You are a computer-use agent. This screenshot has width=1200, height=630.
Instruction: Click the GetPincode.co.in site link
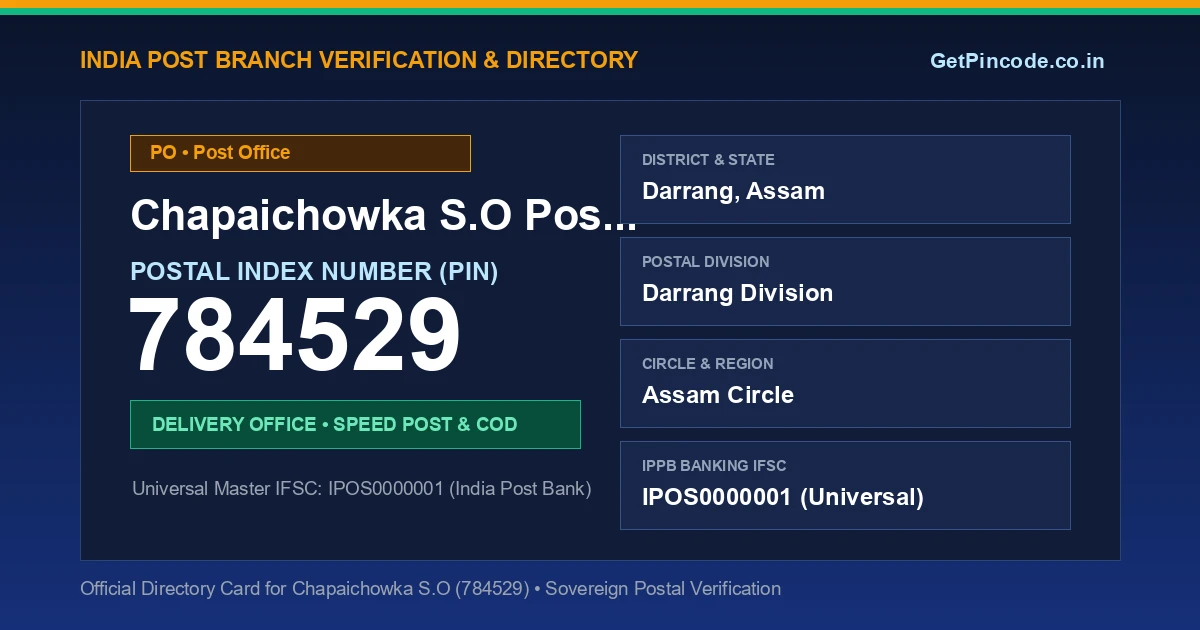pos(1017,61)
